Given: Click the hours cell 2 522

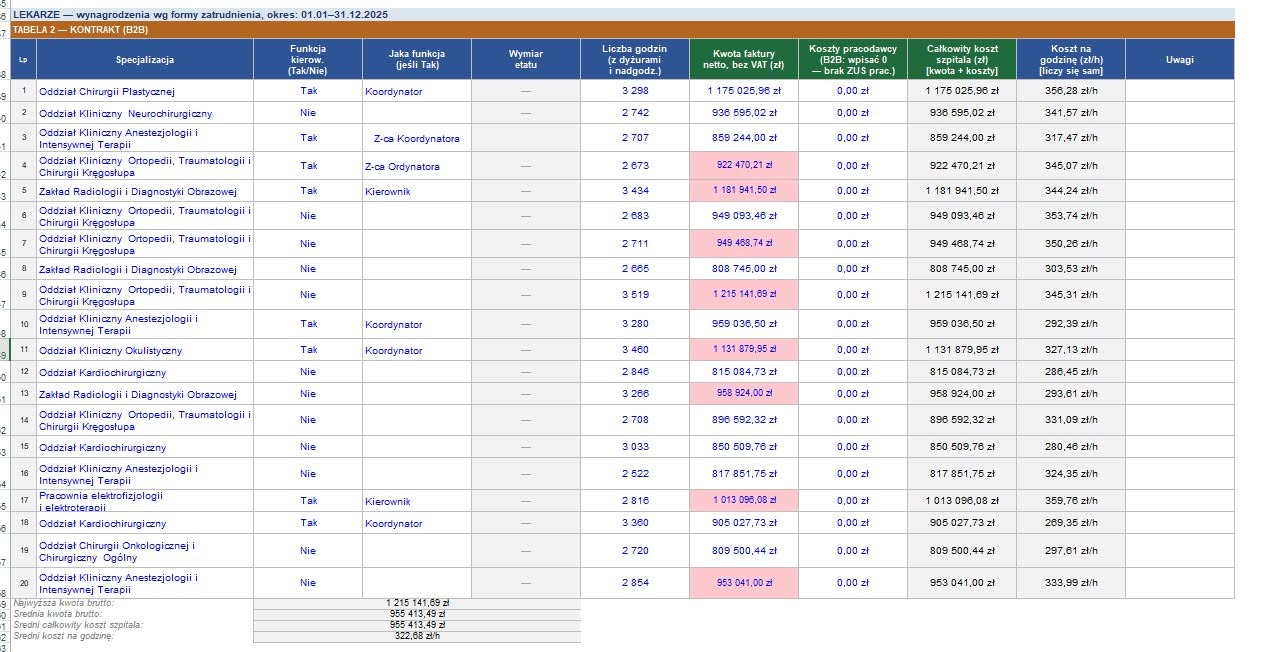Looking at the screenshot, I should point(635,474).
